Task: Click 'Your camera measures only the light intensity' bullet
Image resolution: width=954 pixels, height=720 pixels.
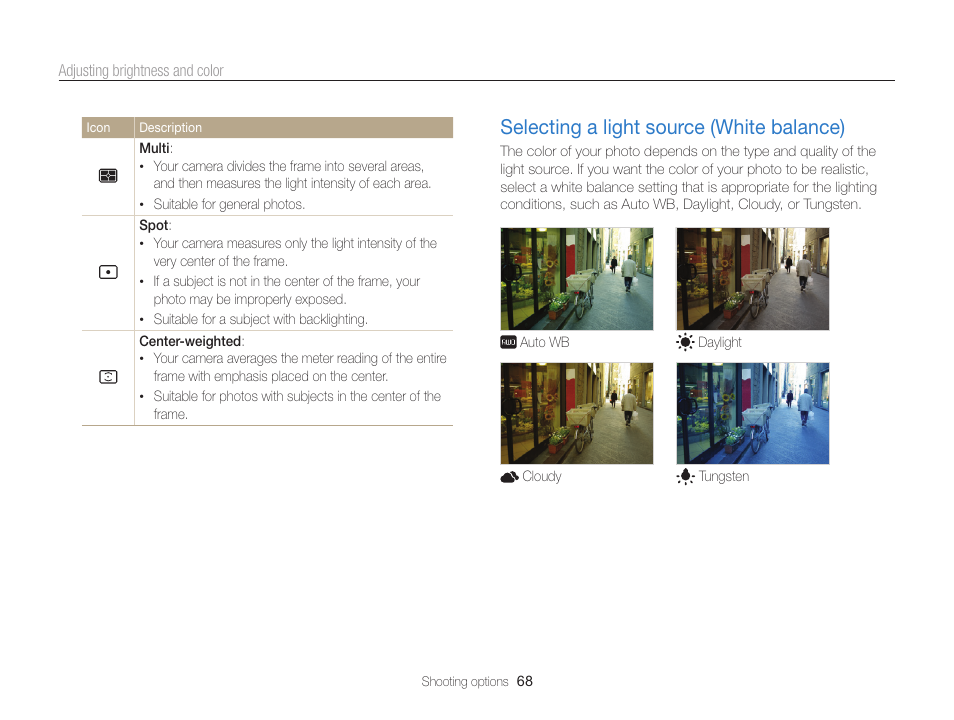Action: (x=295, y=252)
